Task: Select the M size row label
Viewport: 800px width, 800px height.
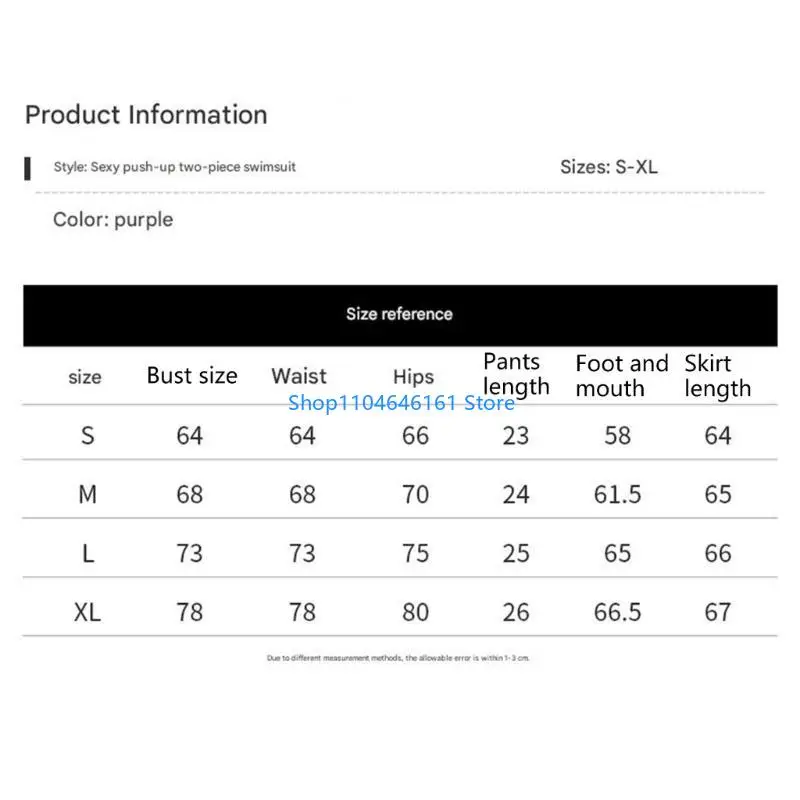Action: [x=88, y=494]
